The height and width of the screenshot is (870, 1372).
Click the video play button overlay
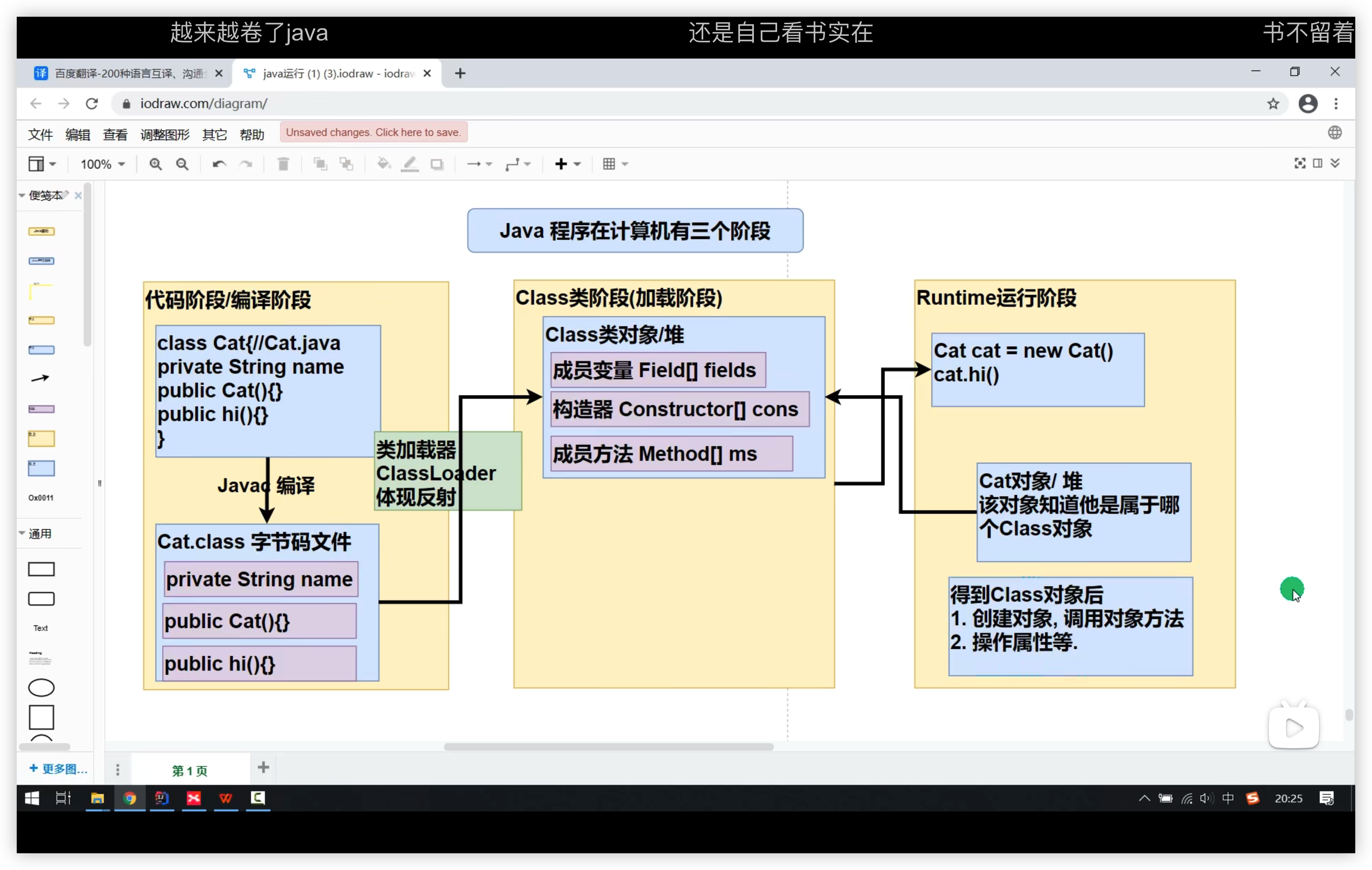click(x=1293, y=728)
